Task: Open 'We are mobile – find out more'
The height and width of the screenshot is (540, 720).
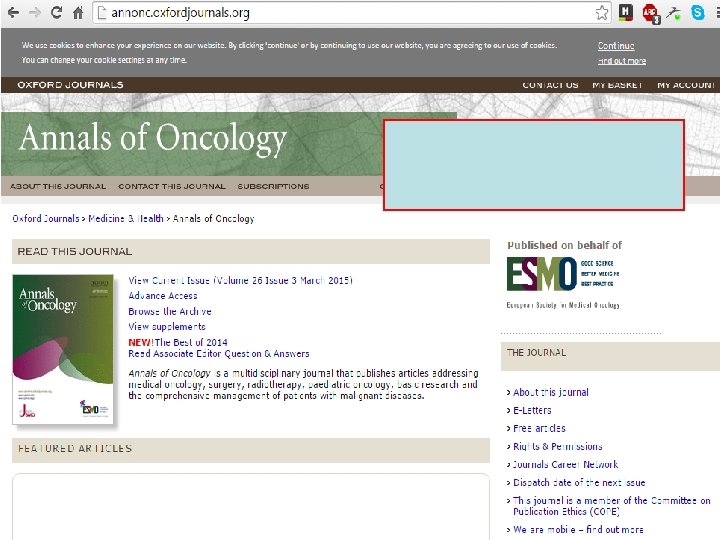Action: pyautogui.click(x=578, y=529)
